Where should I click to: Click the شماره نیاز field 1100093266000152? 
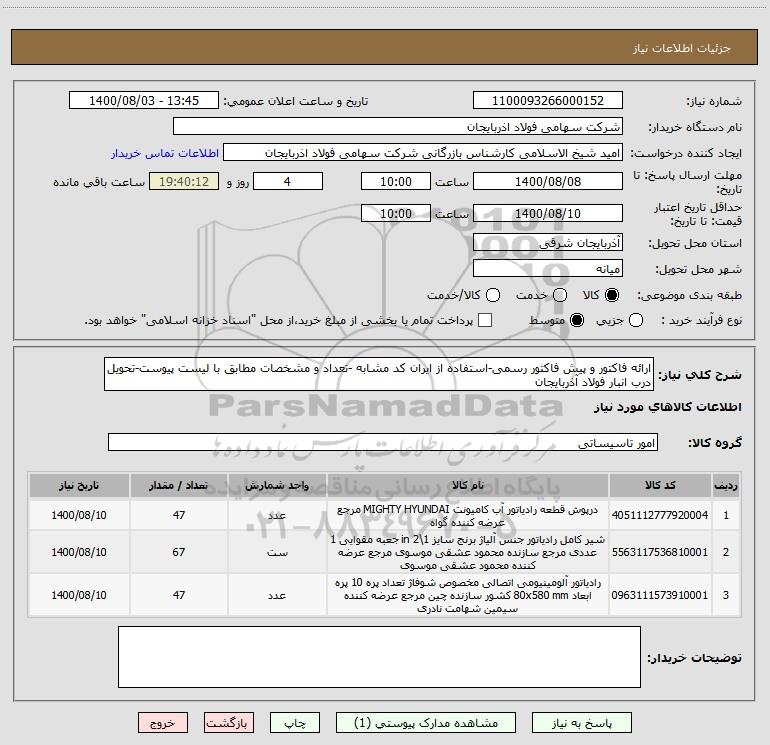coord(548,101)
